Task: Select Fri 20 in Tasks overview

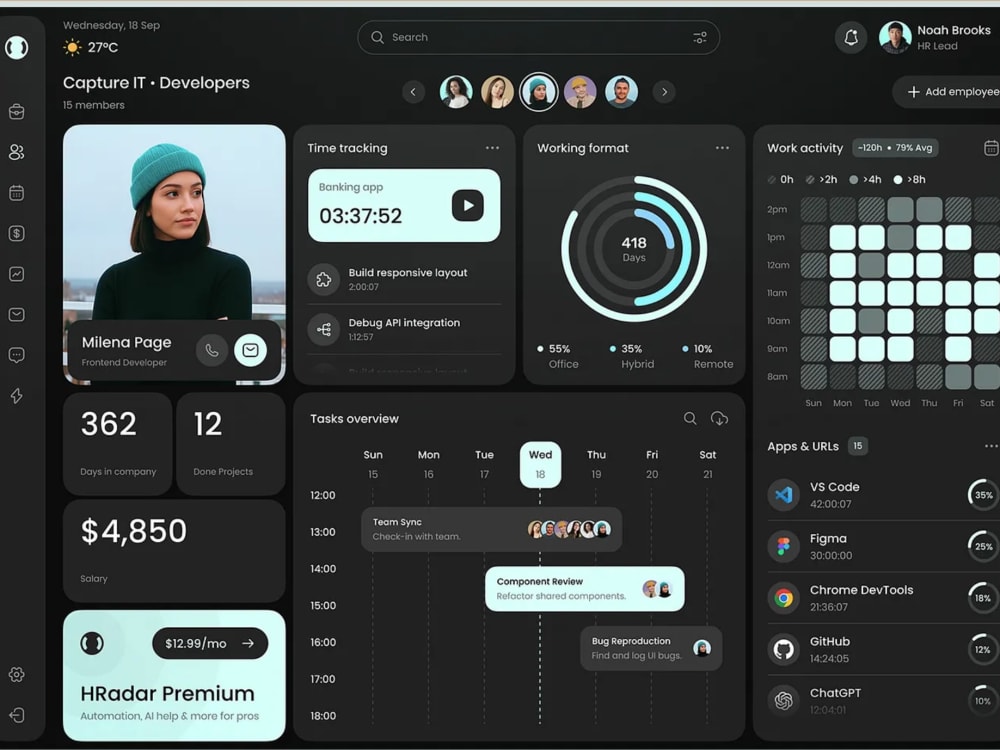Action: tap(652, 464)
